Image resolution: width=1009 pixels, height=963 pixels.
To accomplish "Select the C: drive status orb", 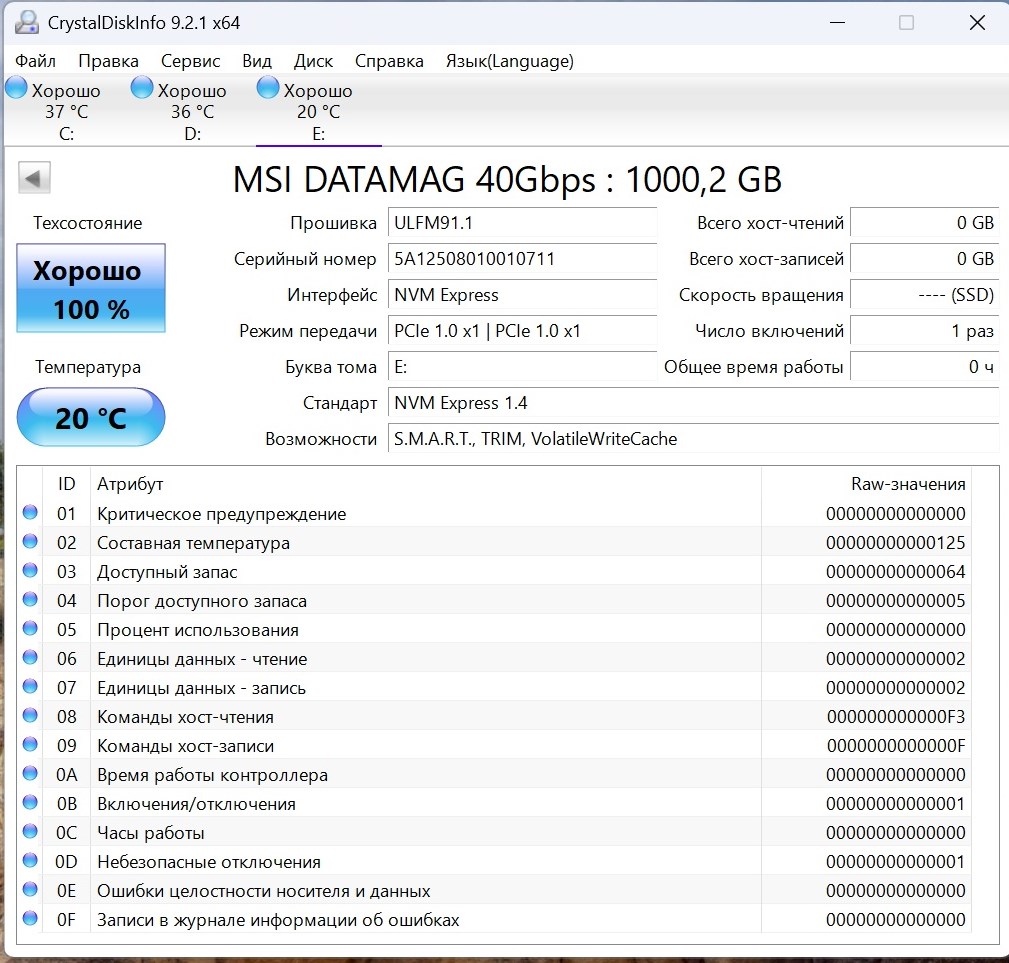I will pos(17,88).
